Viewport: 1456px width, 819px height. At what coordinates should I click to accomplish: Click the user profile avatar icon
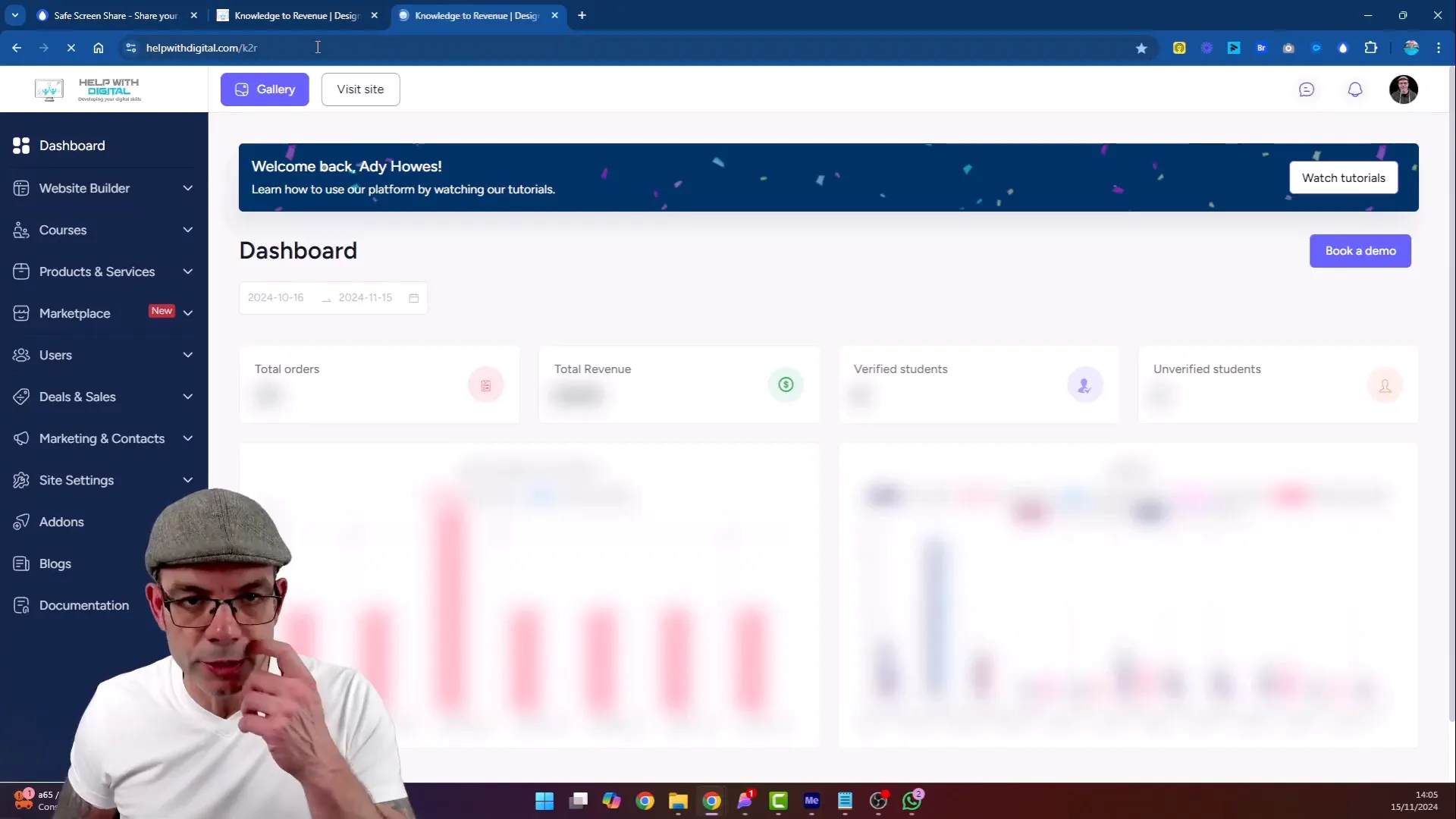[x=1404, y=89]
